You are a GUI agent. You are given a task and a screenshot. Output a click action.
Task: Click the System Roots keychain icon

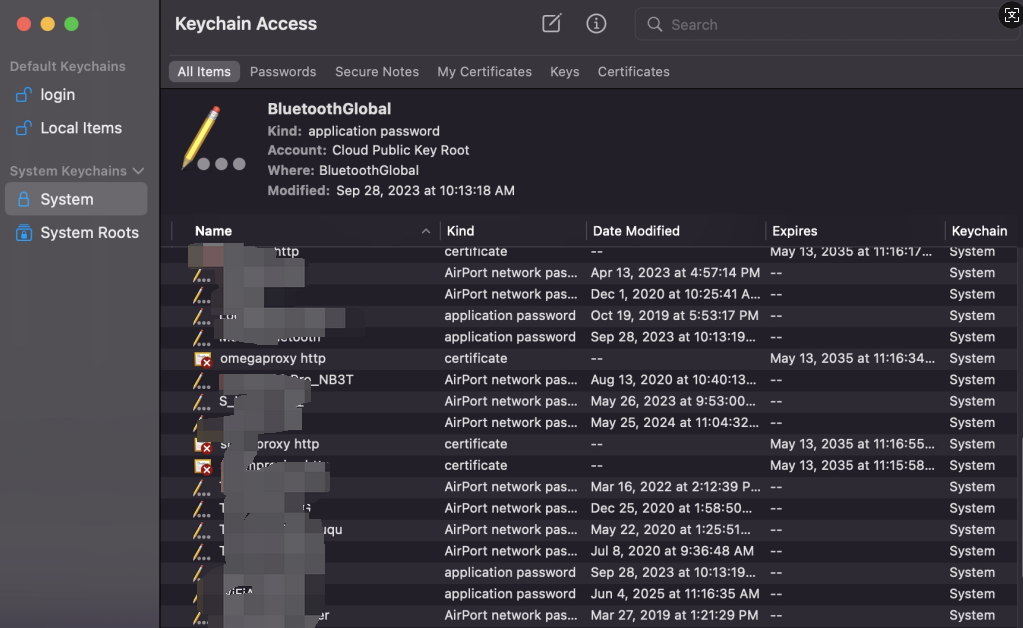[x=23, y=232]
